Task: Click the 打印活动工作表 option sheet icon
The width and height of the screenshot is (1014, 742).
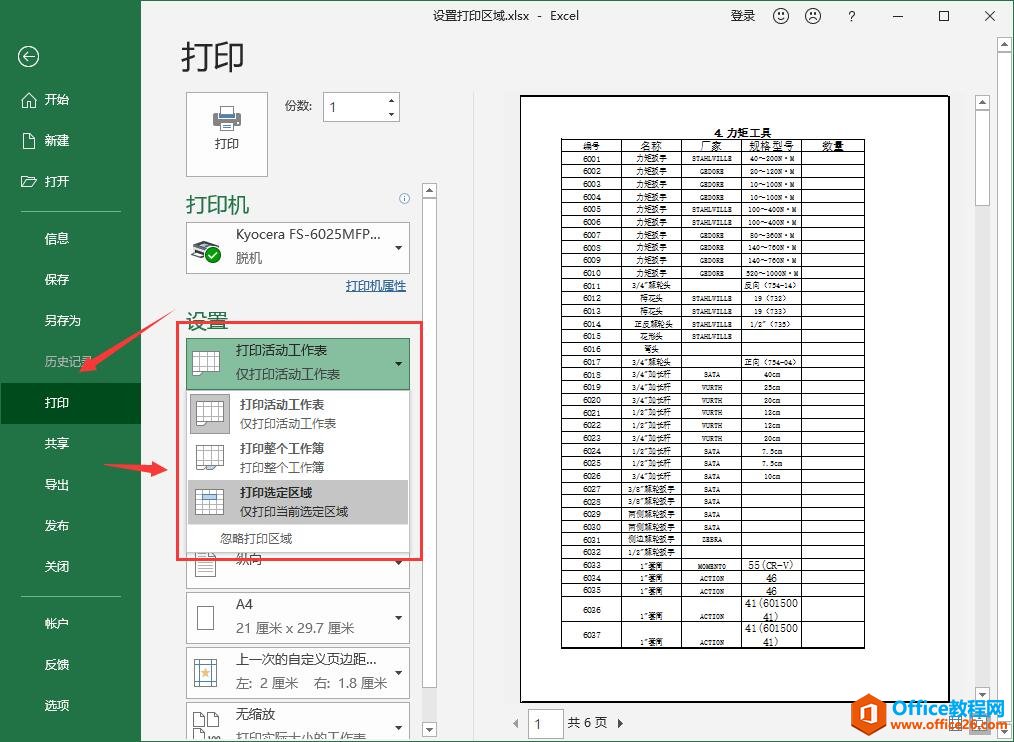Action: coord(210,413)
